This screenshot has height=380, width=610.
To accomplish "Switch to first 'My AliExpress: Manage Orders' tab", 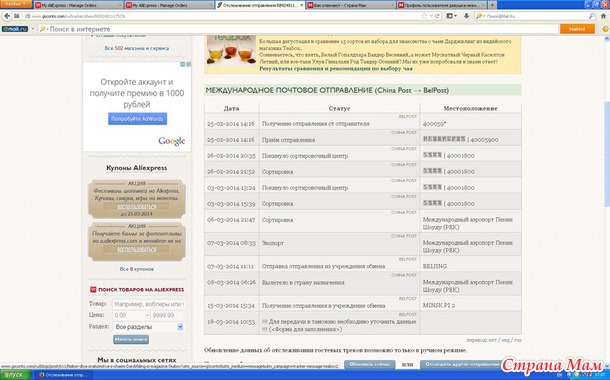I will 78,5.
